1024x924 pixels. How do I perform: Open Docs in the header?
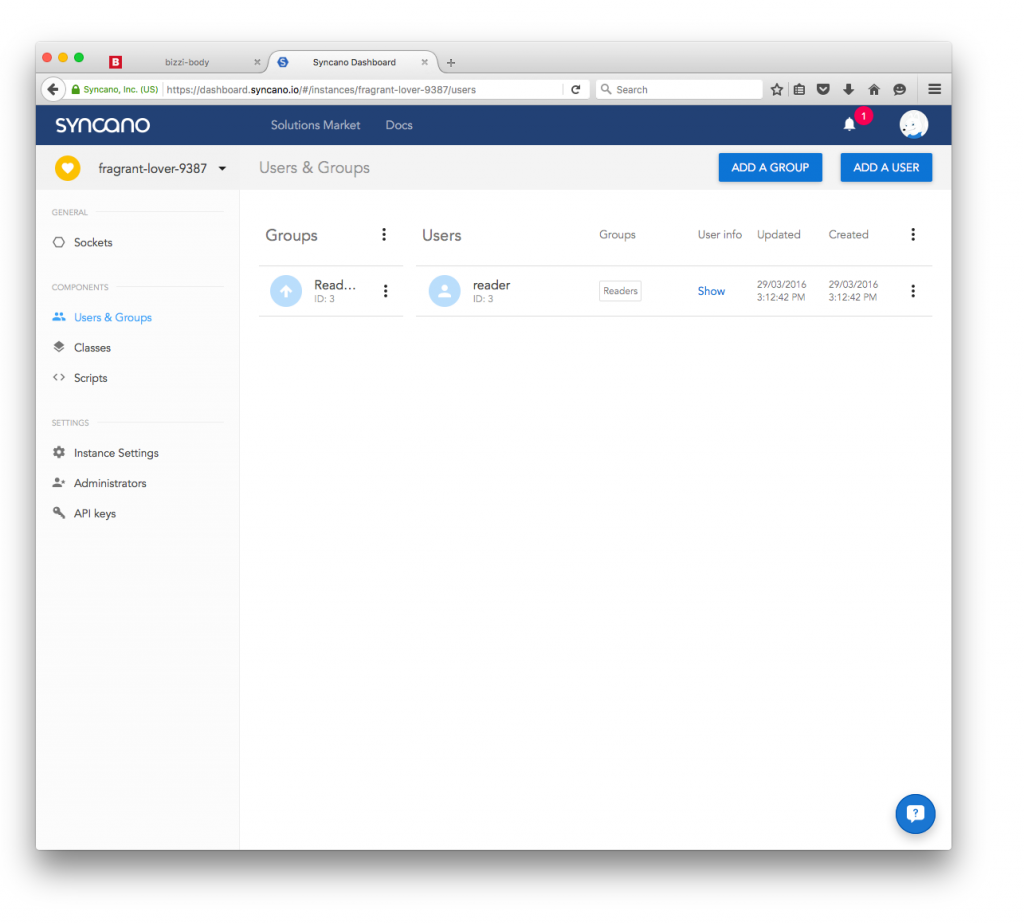(399, 125)
